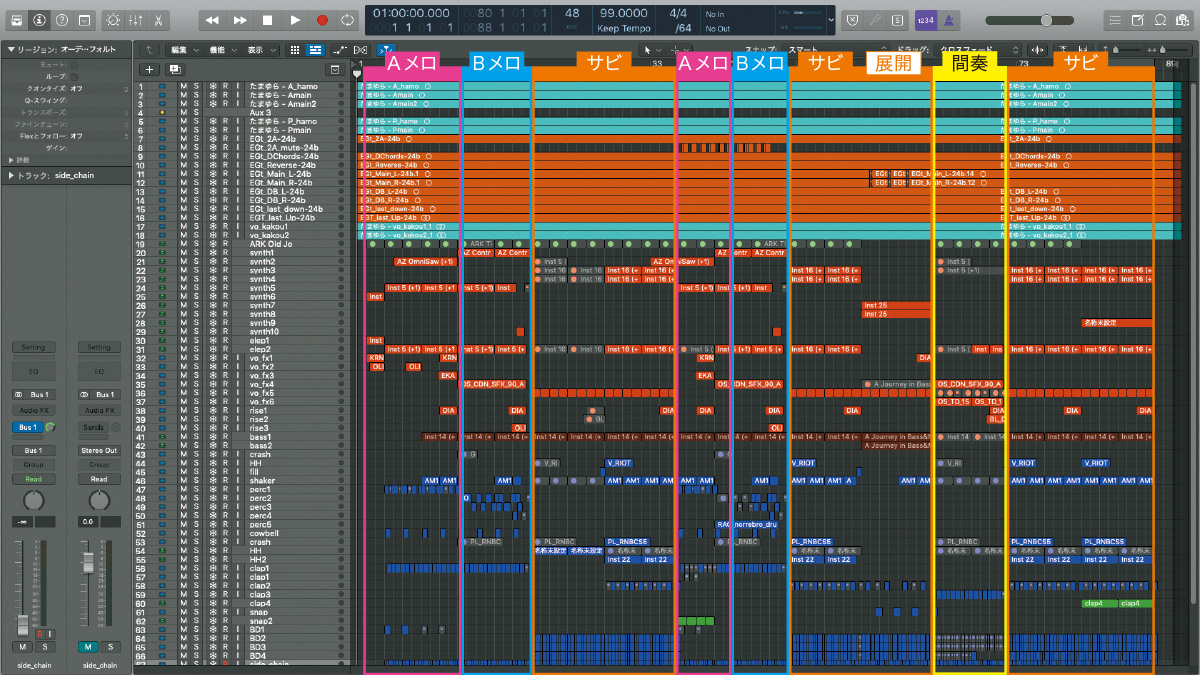Start playback with the Play button

(294, 19)
